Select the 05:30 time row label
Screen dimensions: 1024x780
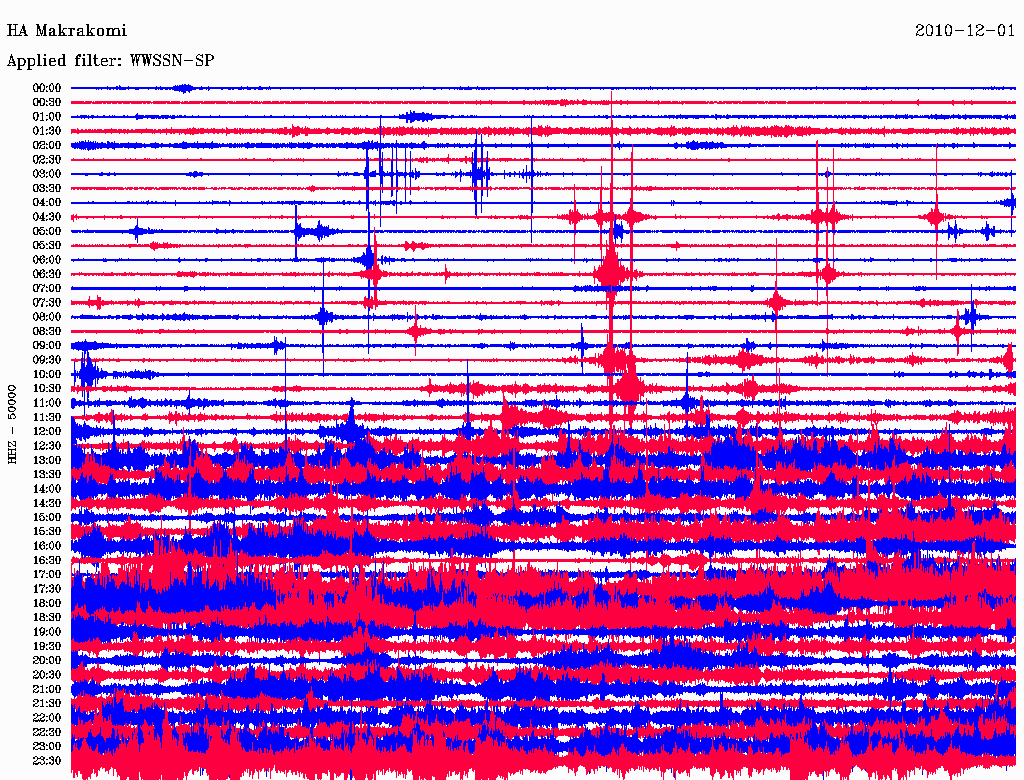[47, 246]
